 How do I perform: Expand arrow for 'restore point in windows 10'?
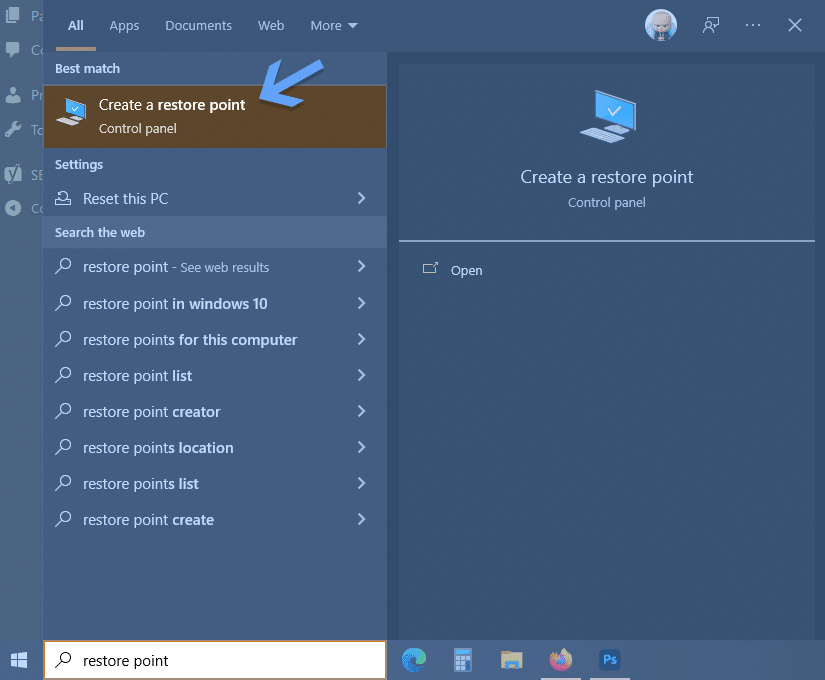point(361,303)
